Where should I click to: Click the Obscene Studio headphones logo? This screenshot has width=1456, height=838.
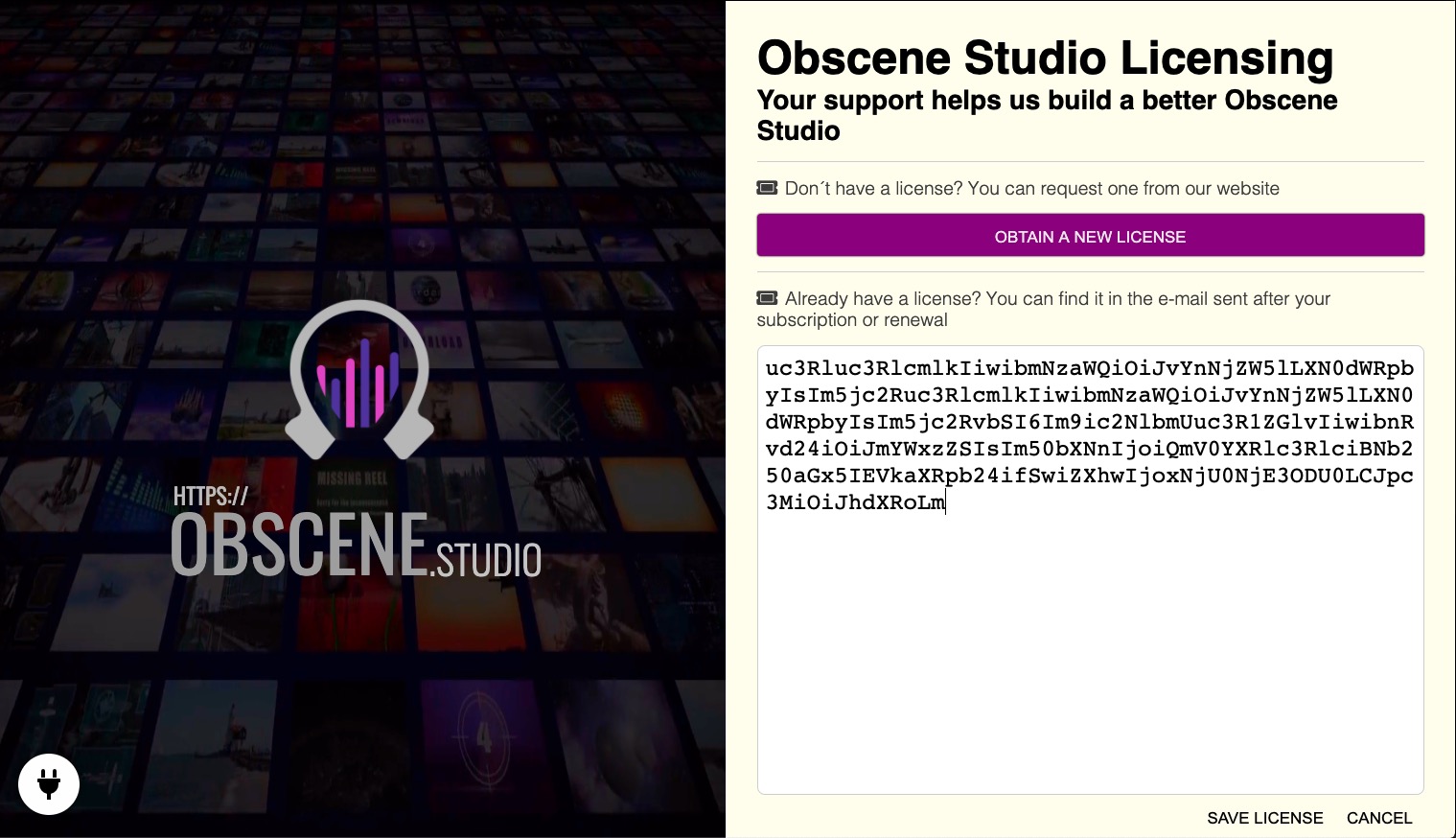(x=359, y=380)
